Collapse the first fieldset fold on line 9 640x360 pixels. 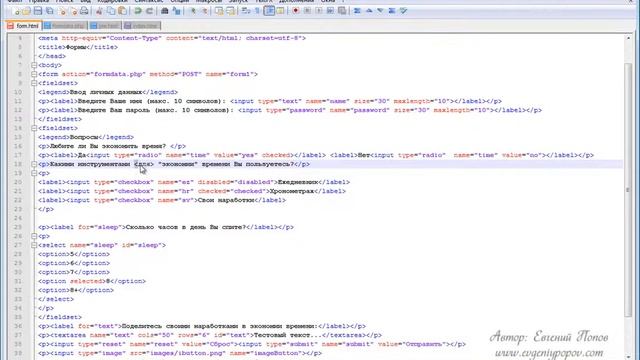[x=34, y=83]
